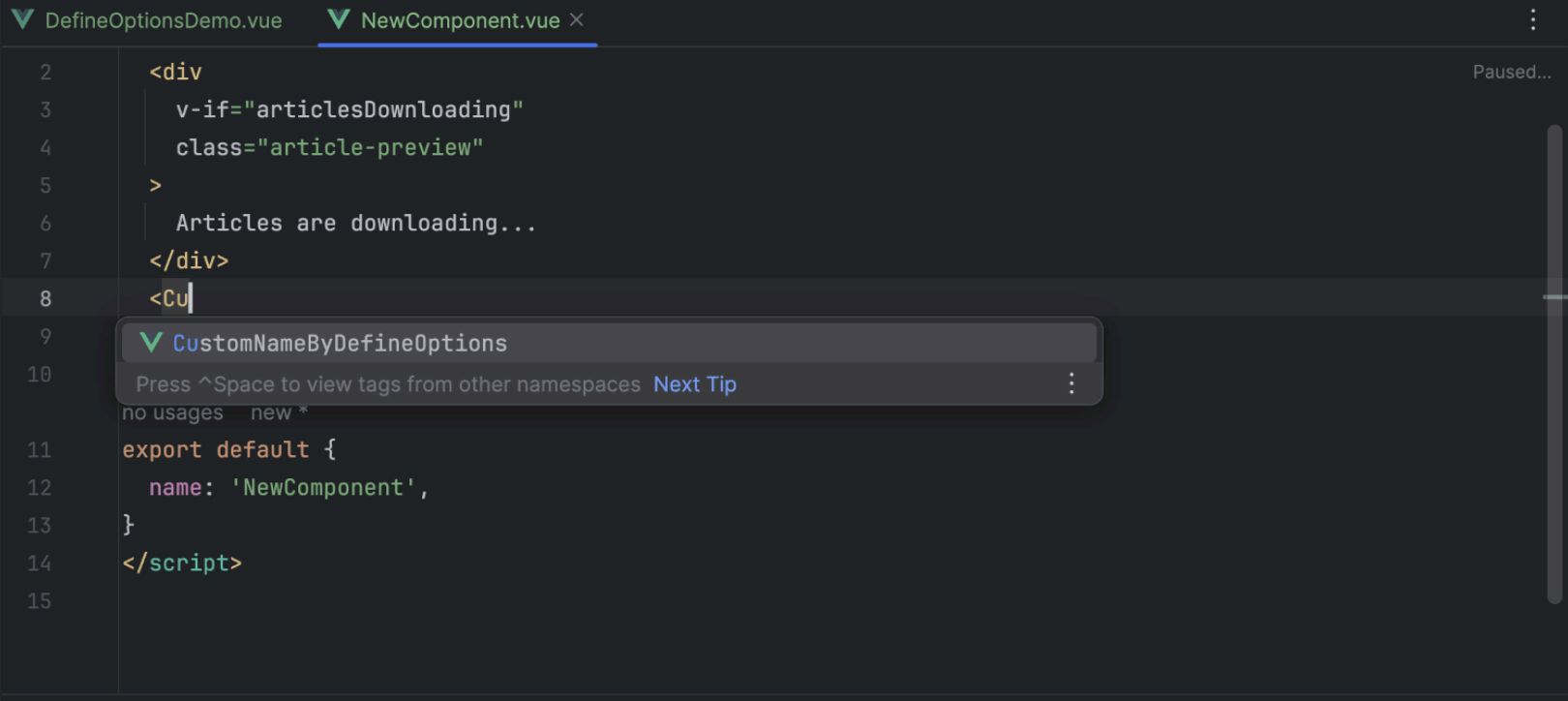1568x701 pixels.
Task: Select the NewComponent.vue tab
Action: coord(460,21)
